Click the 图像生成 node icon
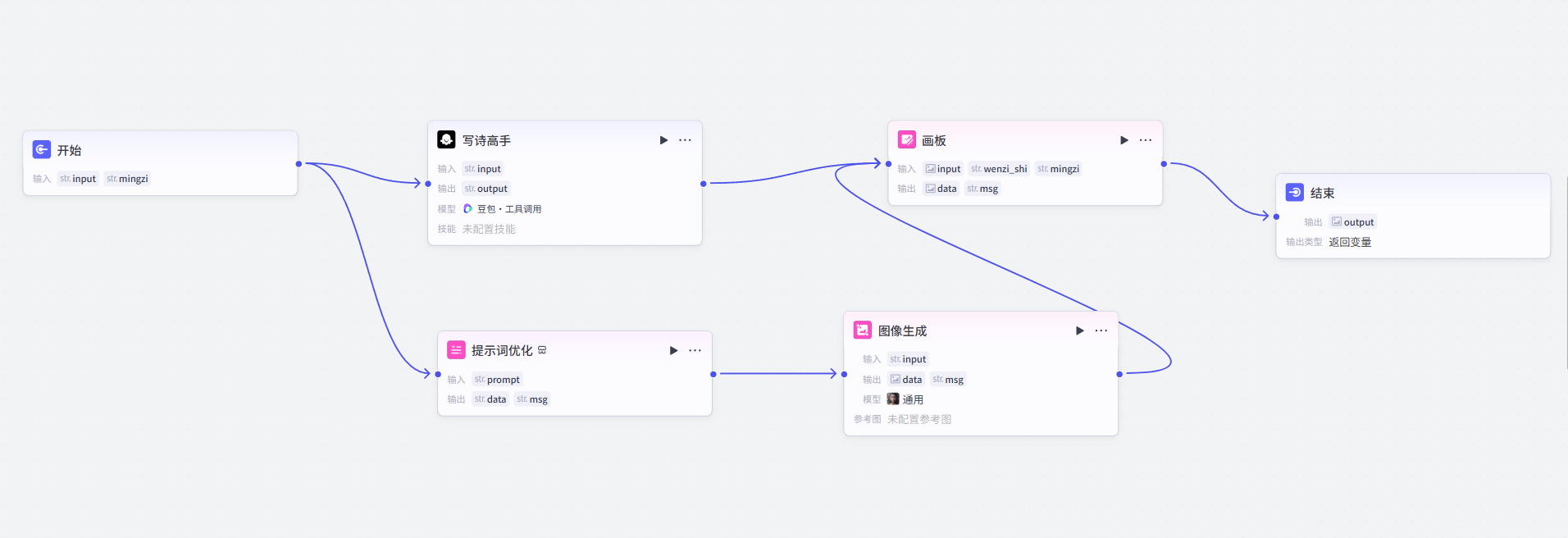Screen dimensions: 1568x538 [x=862, y=331]
